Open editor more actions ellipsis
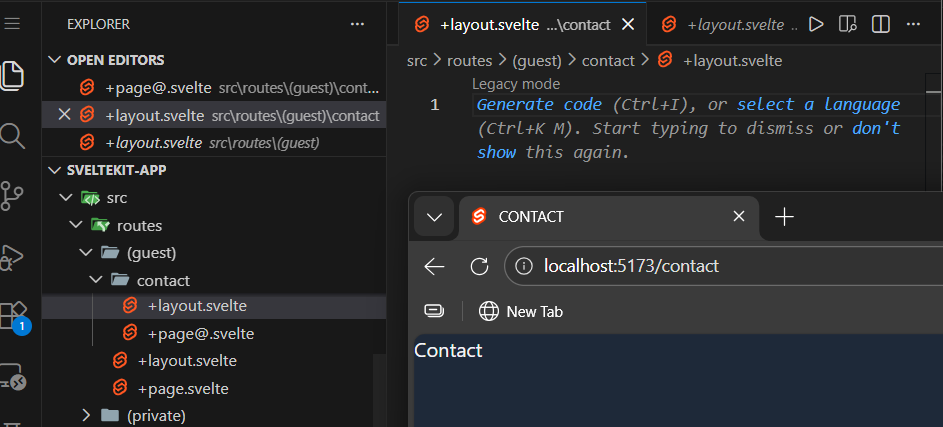The width and height of the screenshot is (943, 427). [x=913, y=24]
